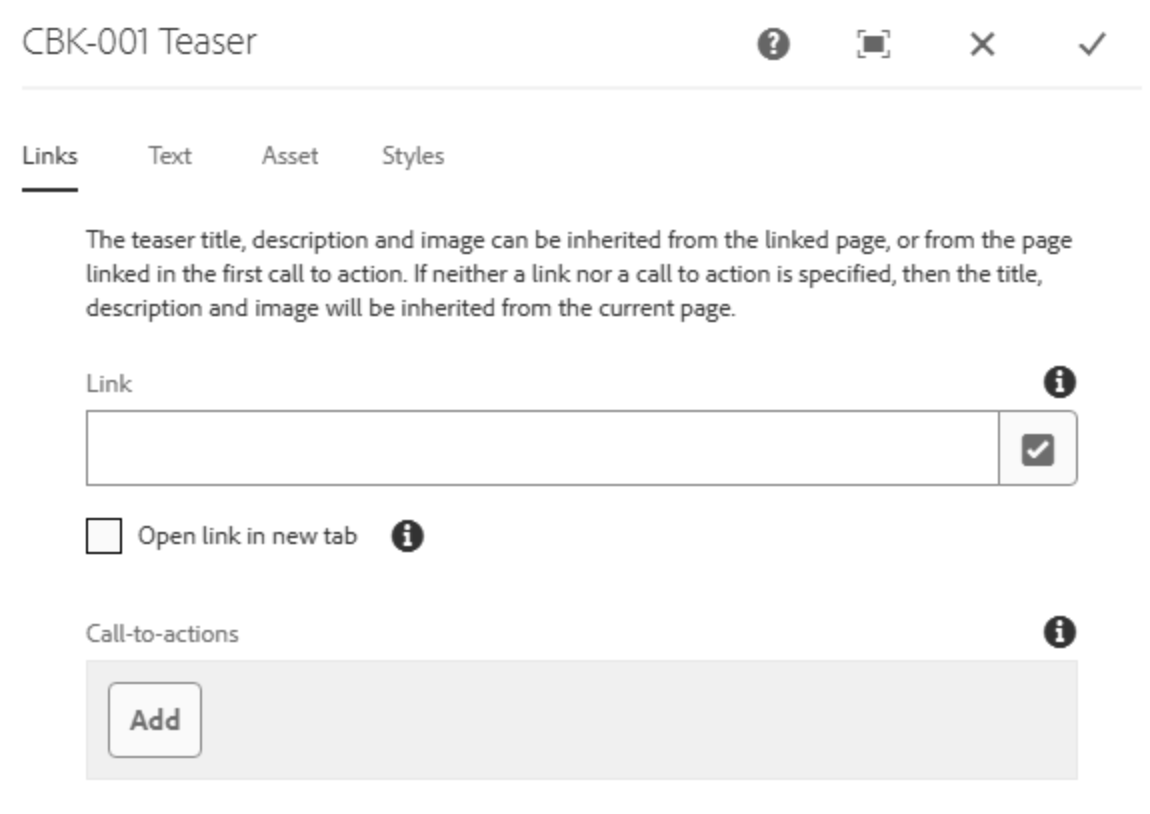
Task: Show info for the Link field
Action: coord(1059,382)
